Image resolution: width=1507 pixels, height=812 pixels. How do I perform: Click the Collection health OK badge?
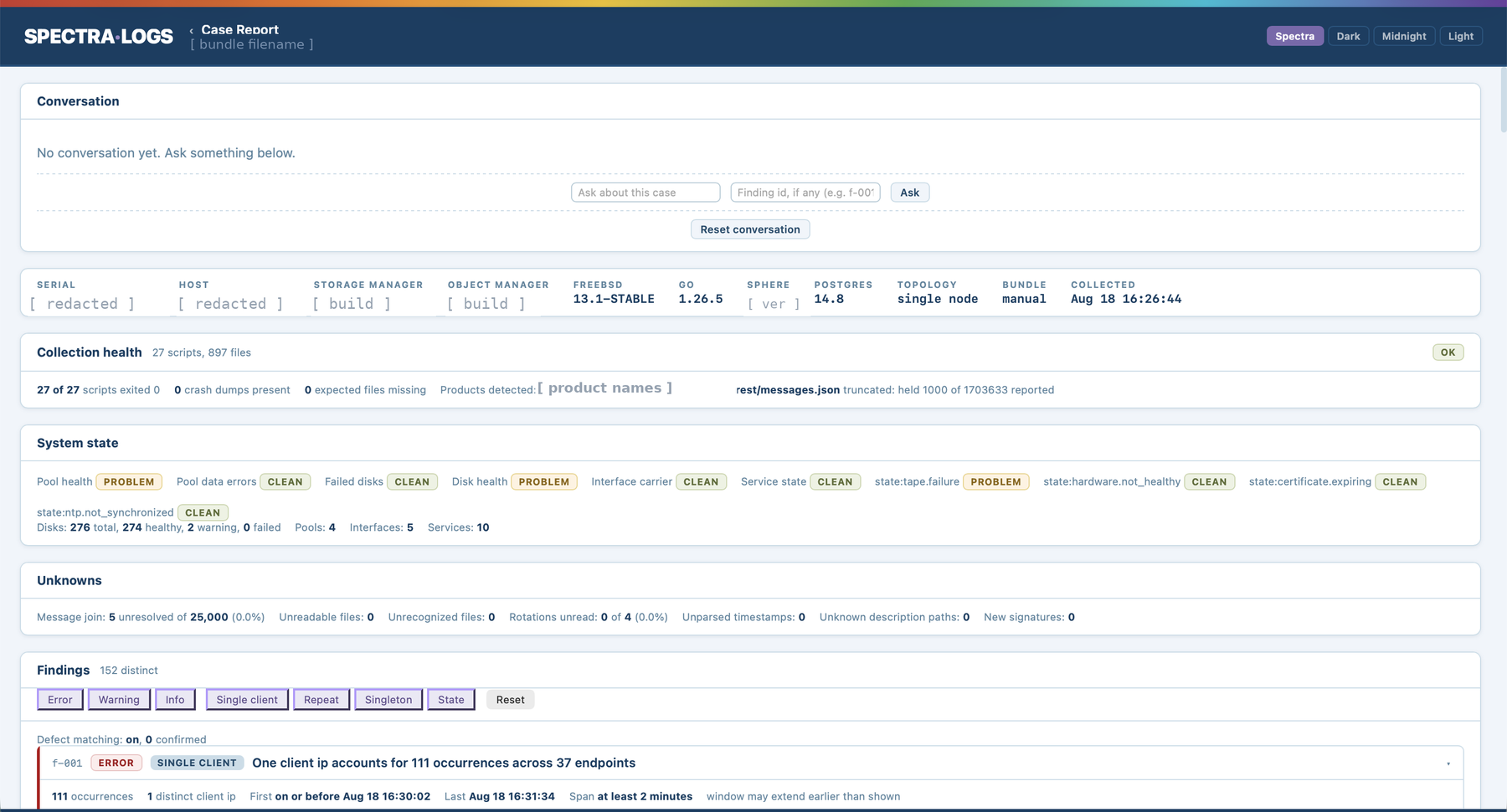click(x=1448, y=352)
